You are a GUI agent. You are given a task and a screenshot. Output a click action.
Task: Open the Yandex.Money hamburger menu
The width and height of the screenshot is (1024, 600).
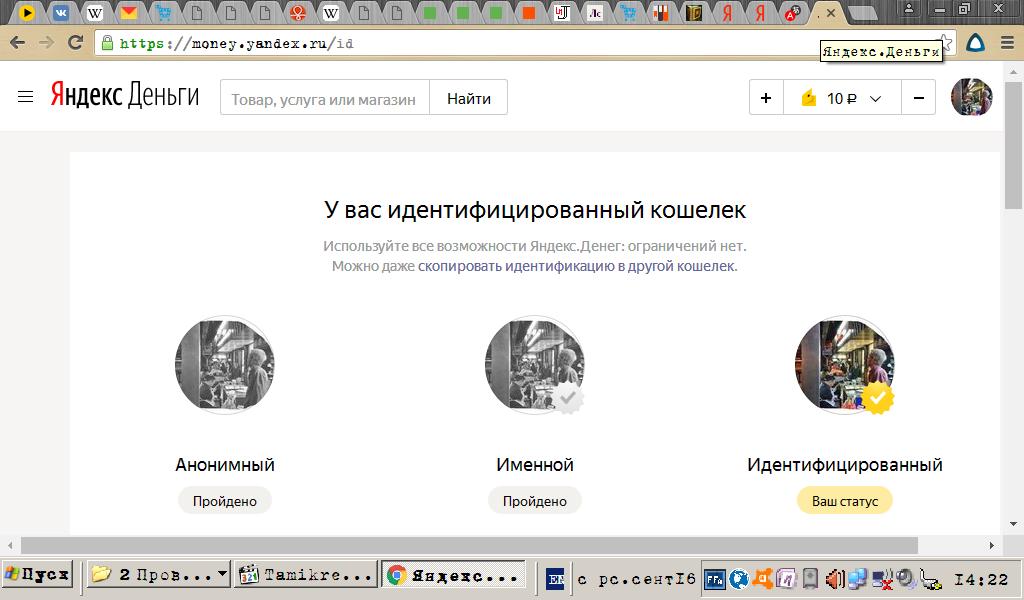(25, 97)
